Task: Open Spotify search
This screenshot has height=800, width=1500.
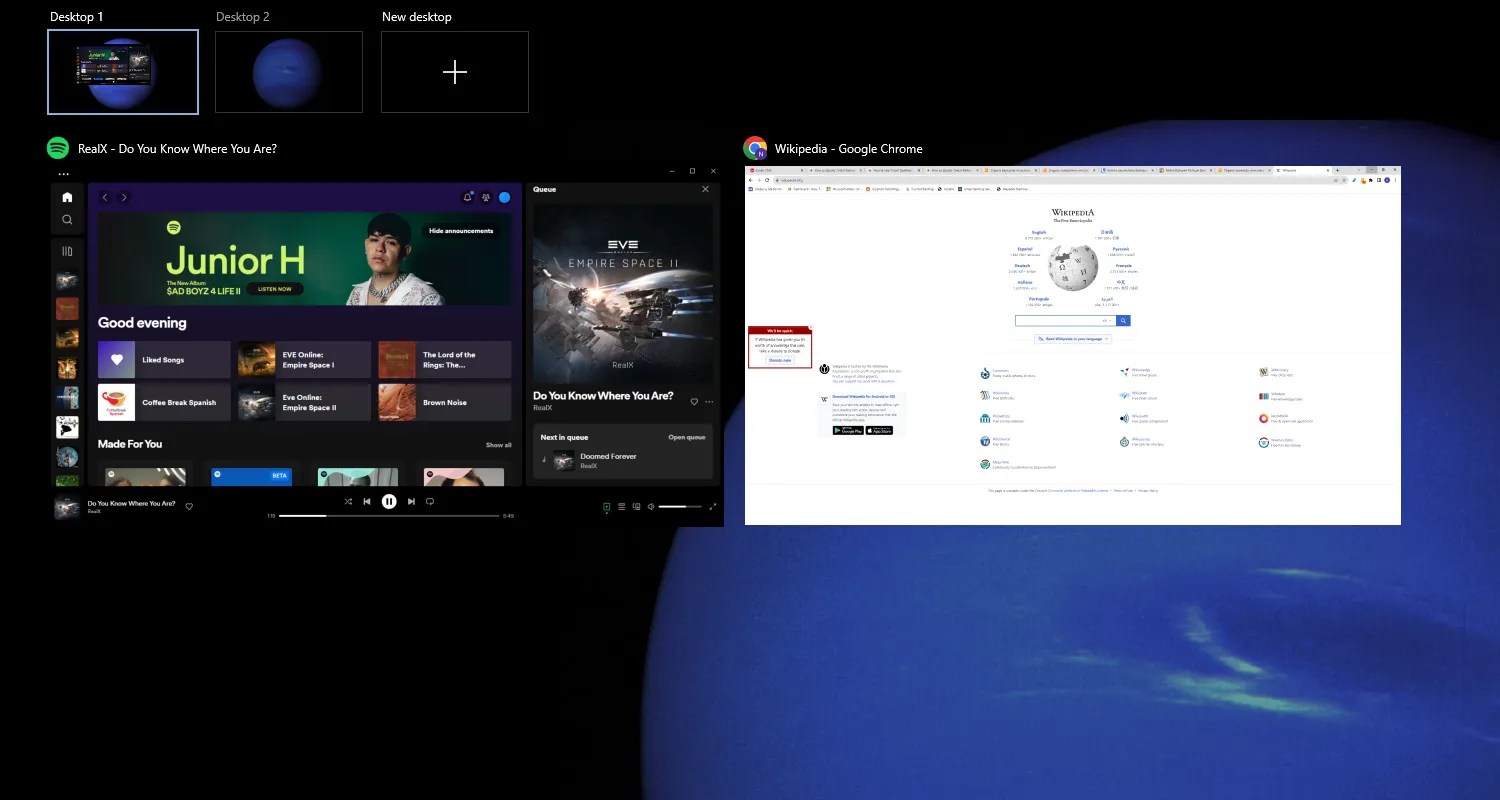Action: pos(67,218)
